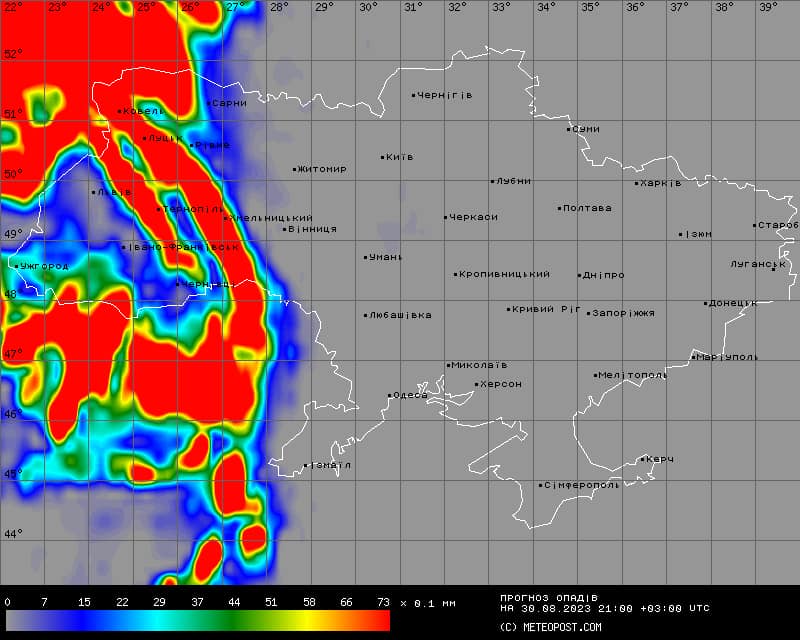Click the Кропивницький city label
Screen dimensions: 800x640
(505, 274)
